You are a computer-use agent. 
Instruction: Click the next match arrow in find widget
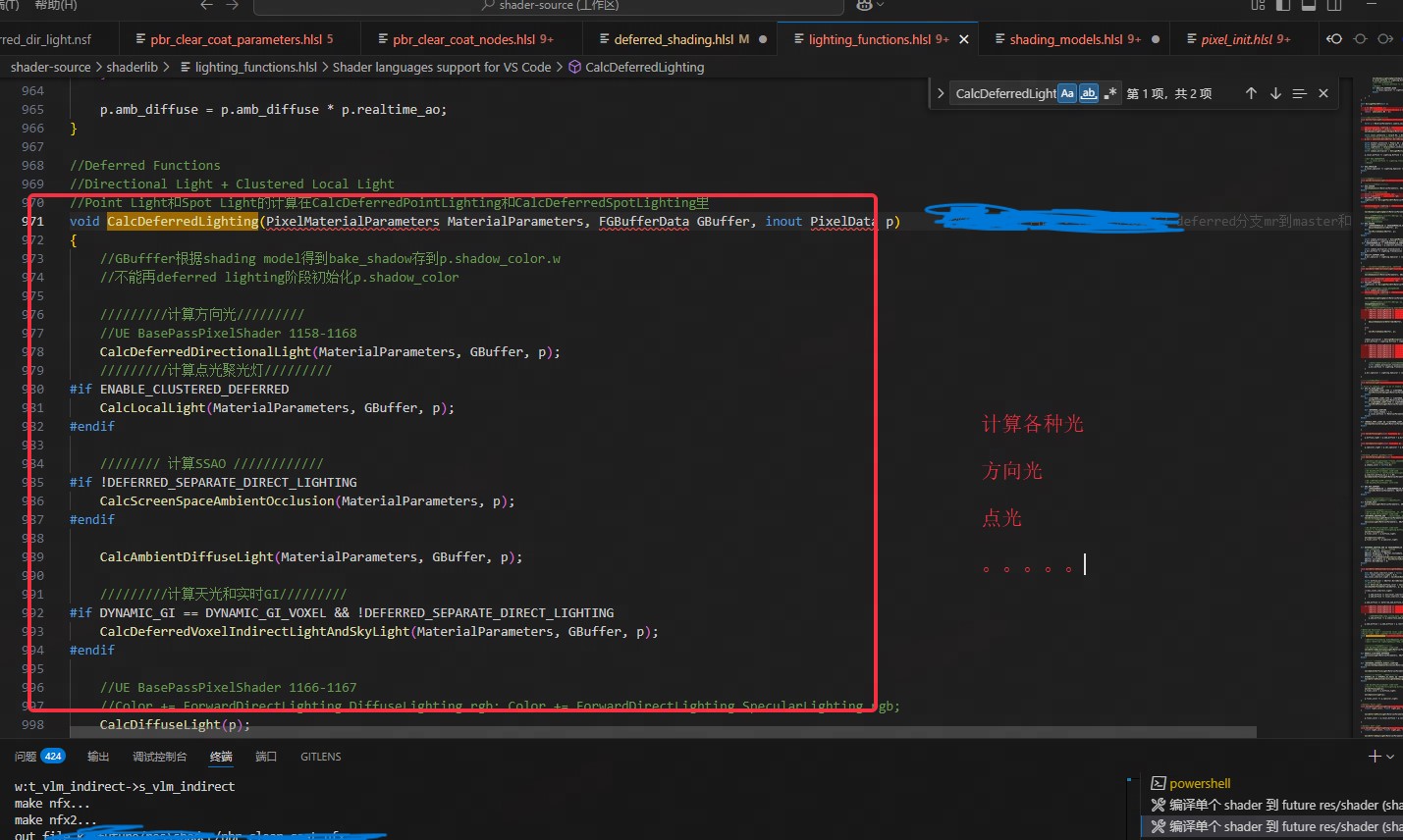point(1275,93)
